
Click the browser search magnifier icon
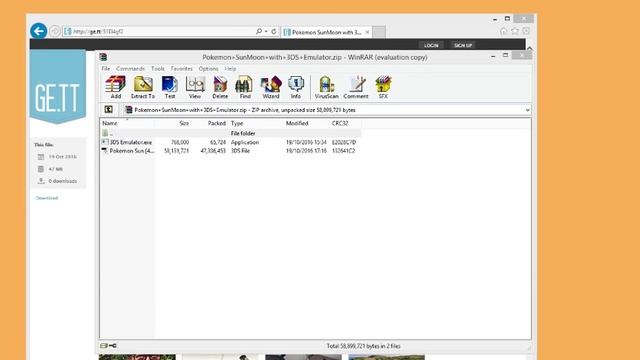point(259,31)
